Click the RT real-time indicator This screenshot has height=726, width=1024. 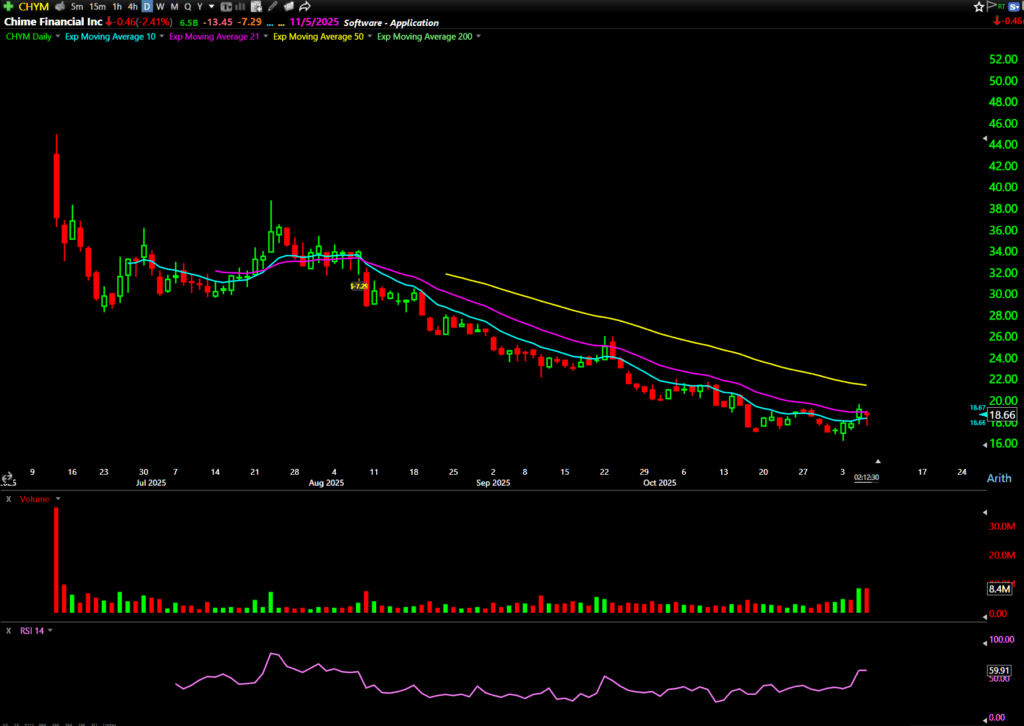click(1000, 6)
